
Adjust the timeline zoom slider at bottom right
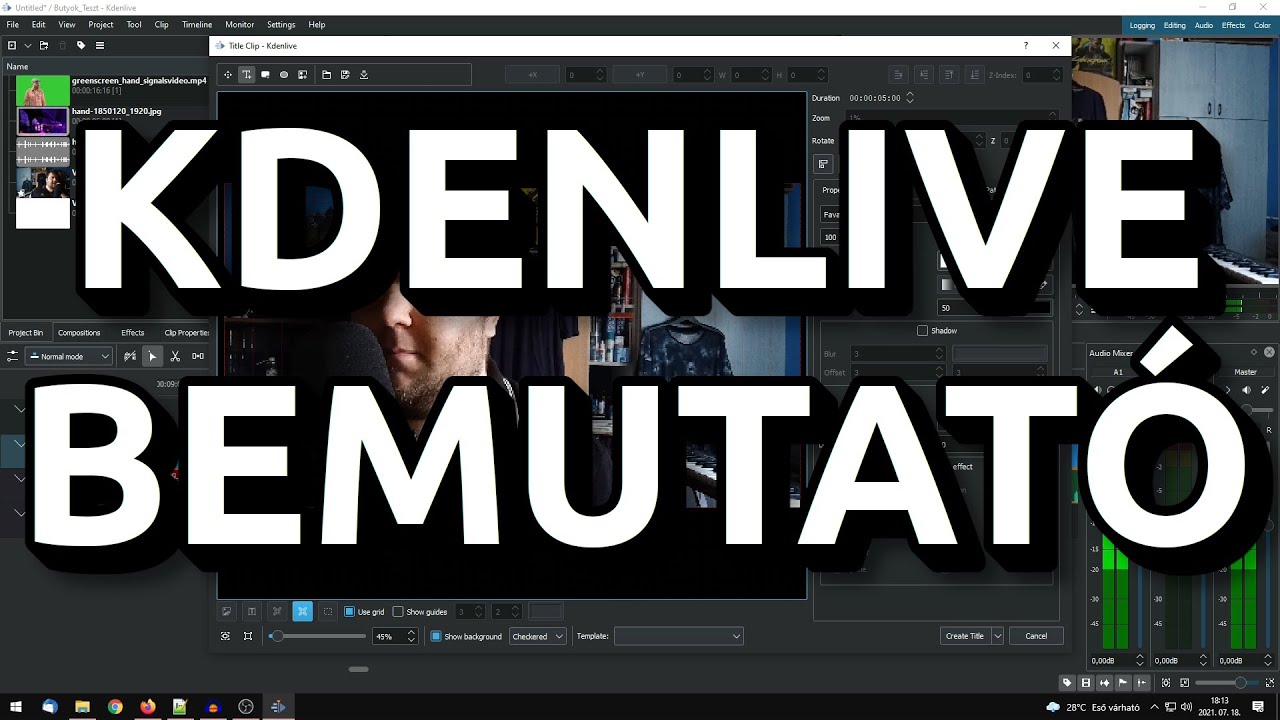(x=1228, y=682)
